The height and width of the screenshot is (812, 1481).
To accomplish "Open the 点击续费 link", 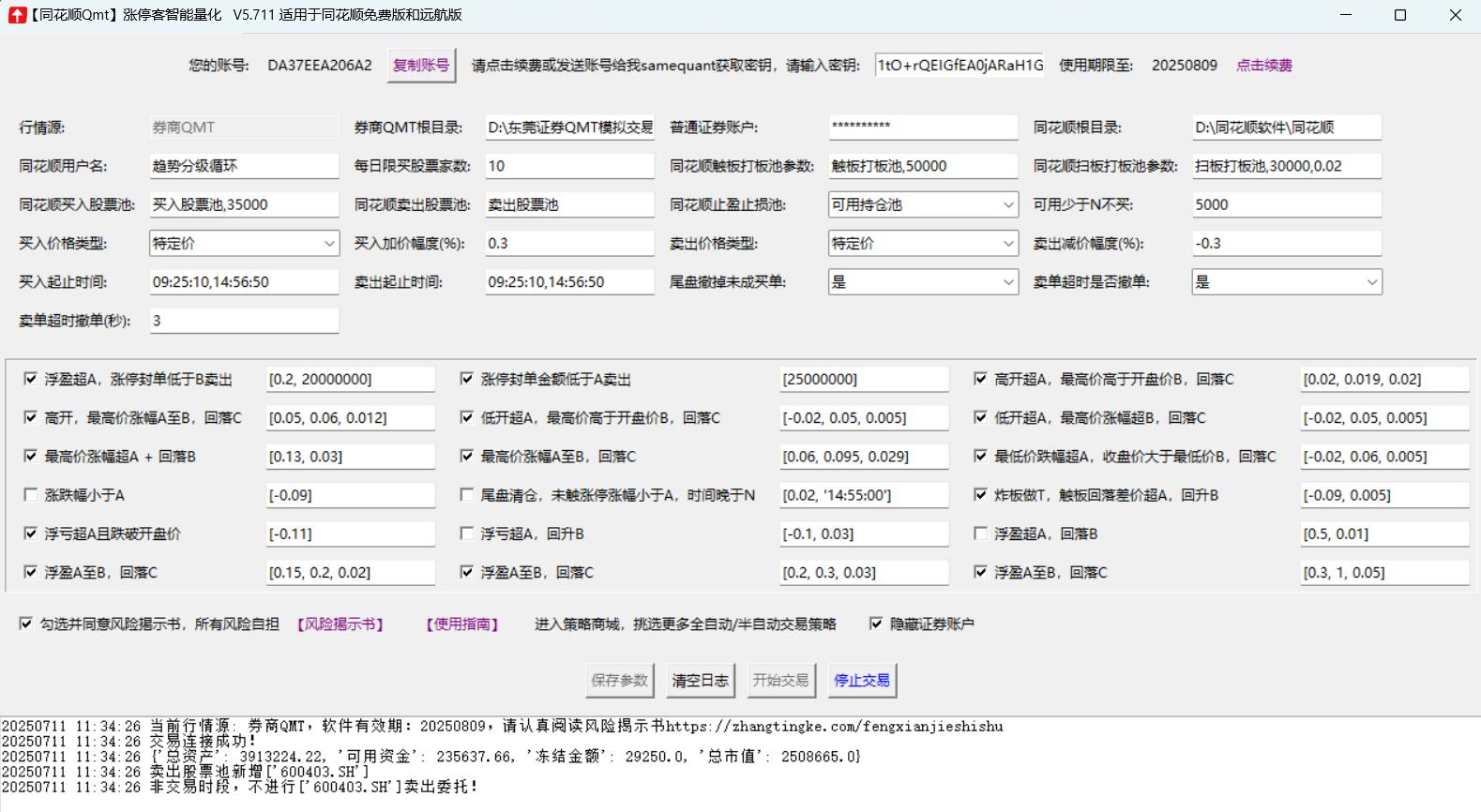I will pyautogui.click(x=1263, y=66).
